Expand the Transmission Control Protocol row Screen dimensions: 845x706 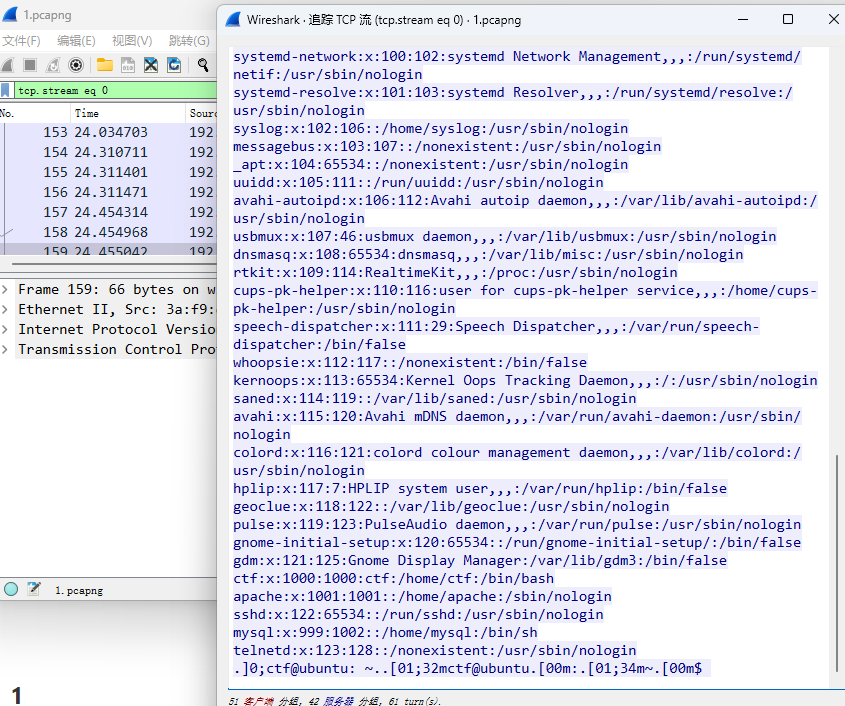pyautogui.click(x=7, y=350)
